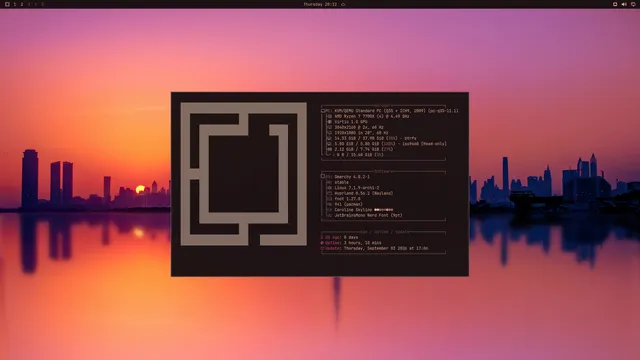Screen dimensions: 640x360
Task: Click the large Omarchy ASCII logo in terminal
Action: click(244, 174)
